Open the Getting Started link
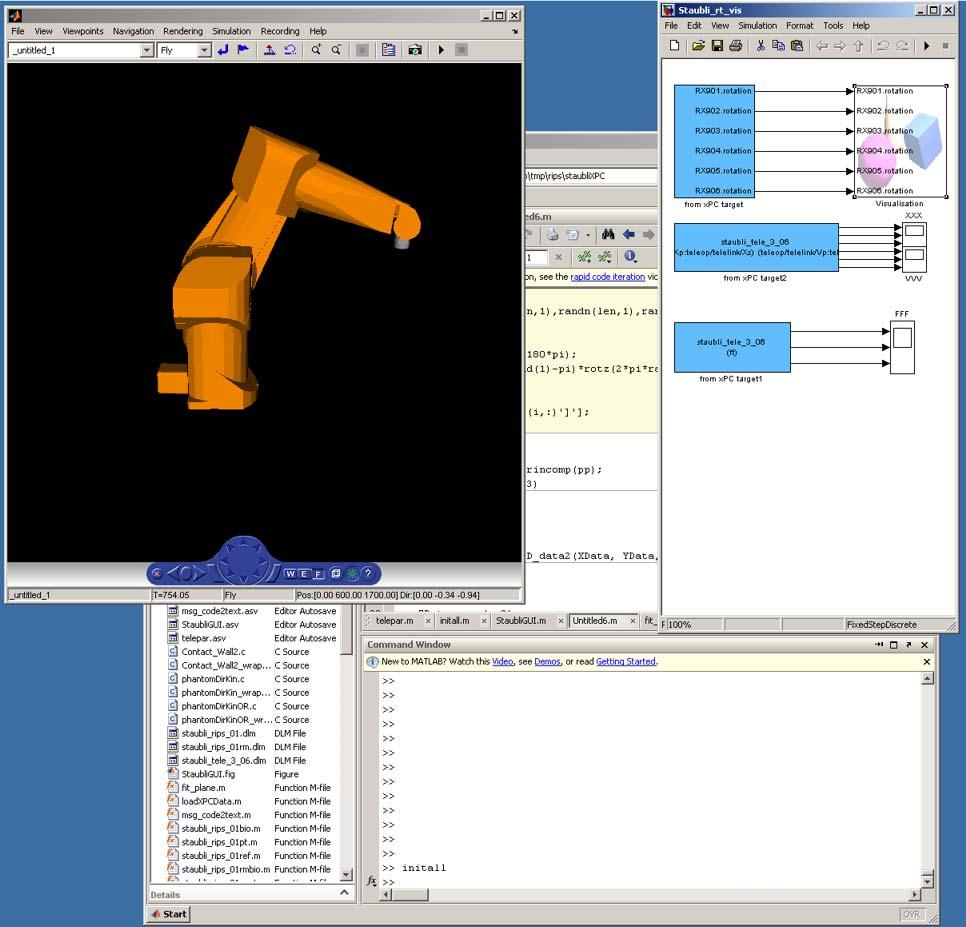 pyautogui.click(x=625, y=662)
